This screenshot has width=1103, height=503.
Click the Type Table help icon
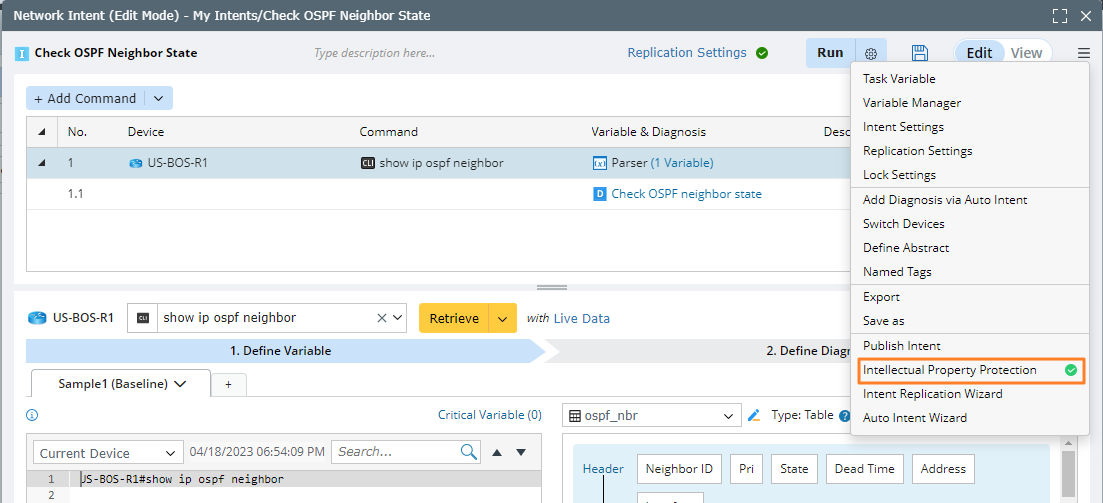[x=844, y=415]
